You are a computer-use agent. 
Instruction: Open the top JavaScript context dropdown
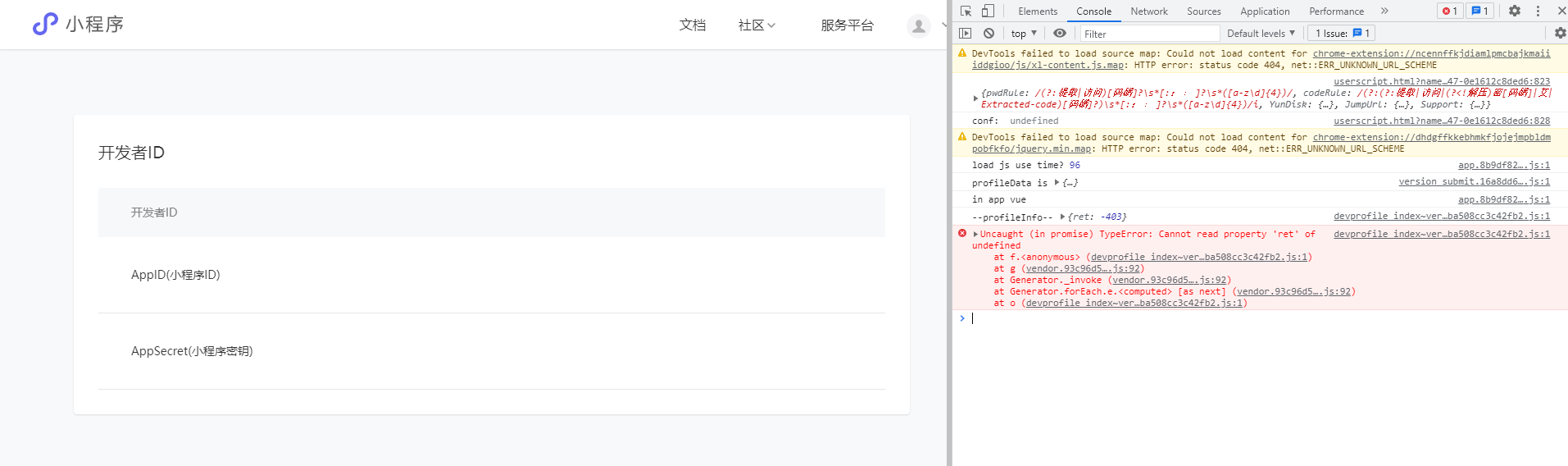point(1024,33)
